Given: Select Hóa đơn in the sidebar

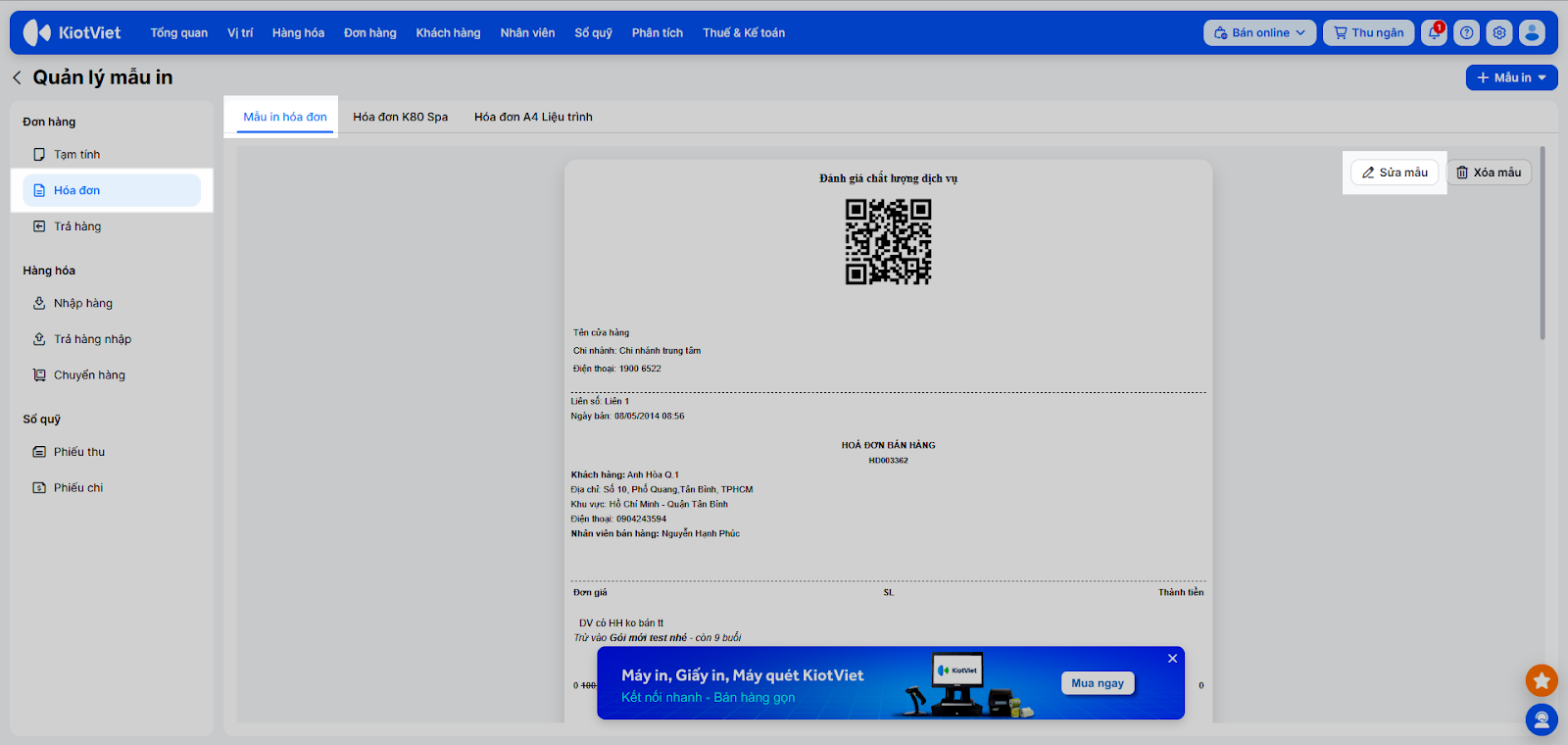Looking at the screenshot, I should pos(111,190).
